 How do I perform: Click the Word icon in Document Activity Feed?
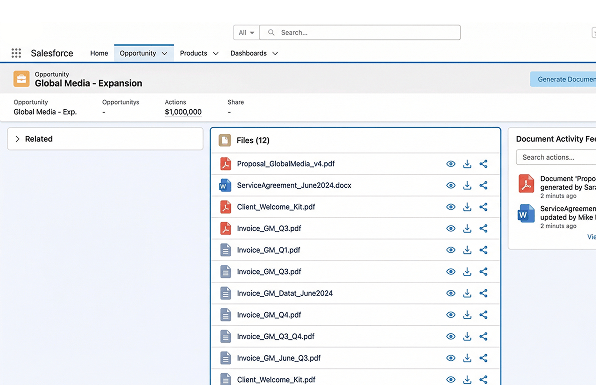tap(526, 213)
